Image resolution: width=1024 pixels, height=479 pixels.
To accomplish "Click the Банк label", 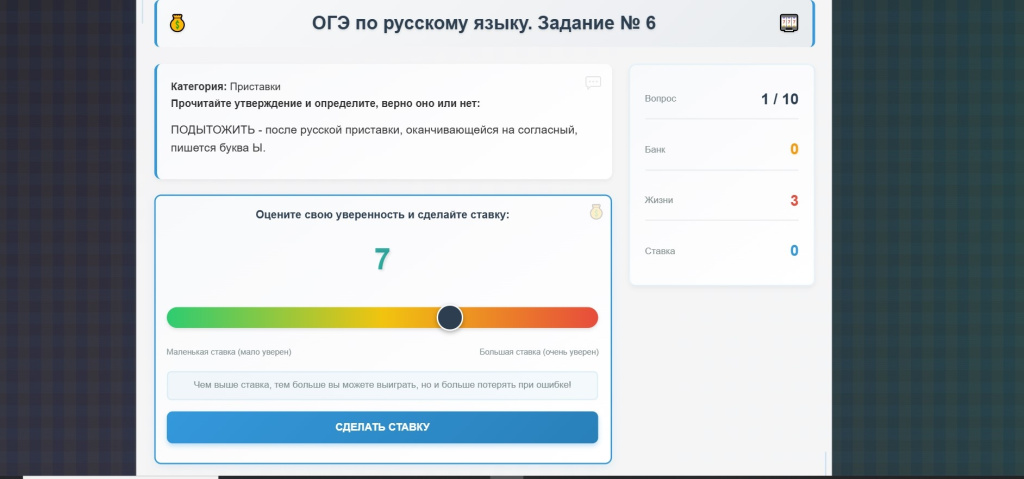I will [655, 149].
